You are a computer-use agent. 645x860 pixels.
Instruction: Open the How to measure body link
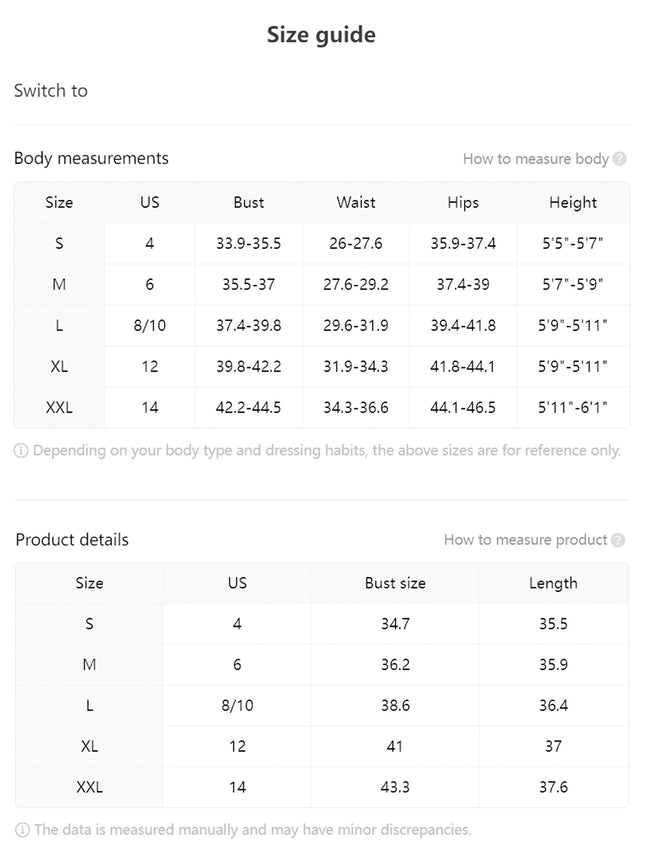click(x=536, y=159)
